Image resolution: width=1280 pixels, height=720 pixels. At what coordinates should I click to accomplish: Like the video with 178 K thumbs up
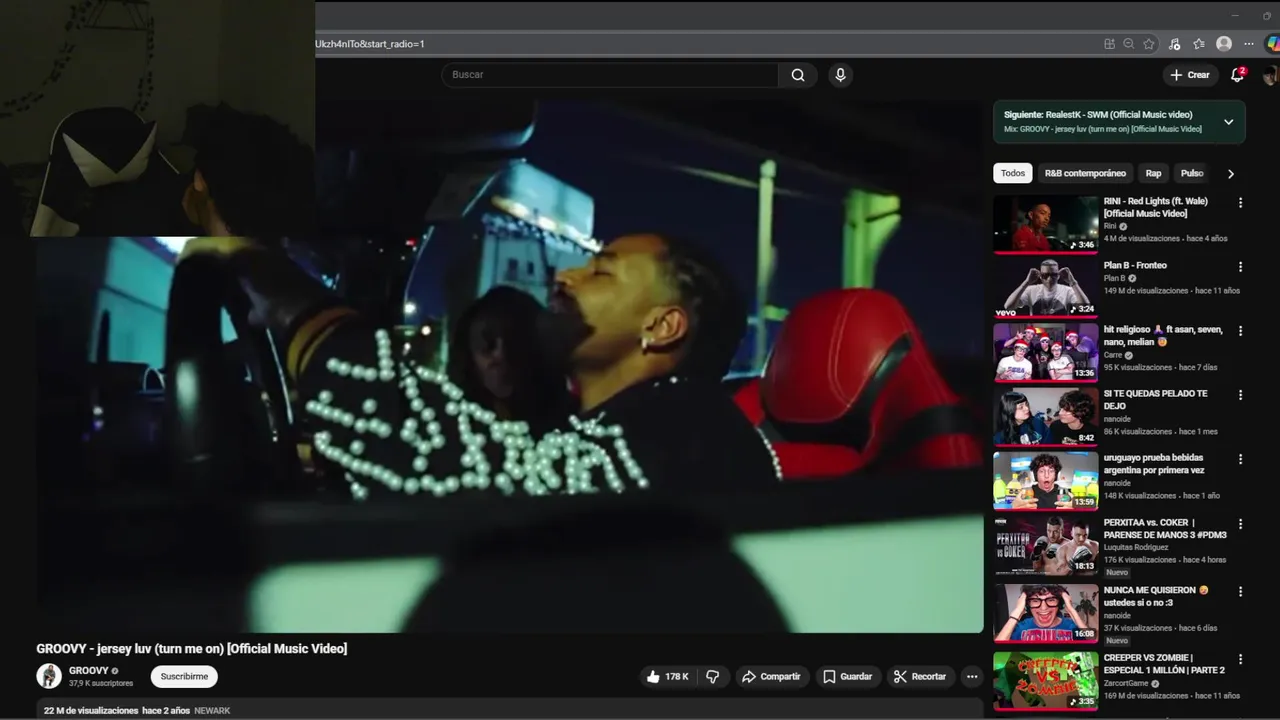pos(667,677)
